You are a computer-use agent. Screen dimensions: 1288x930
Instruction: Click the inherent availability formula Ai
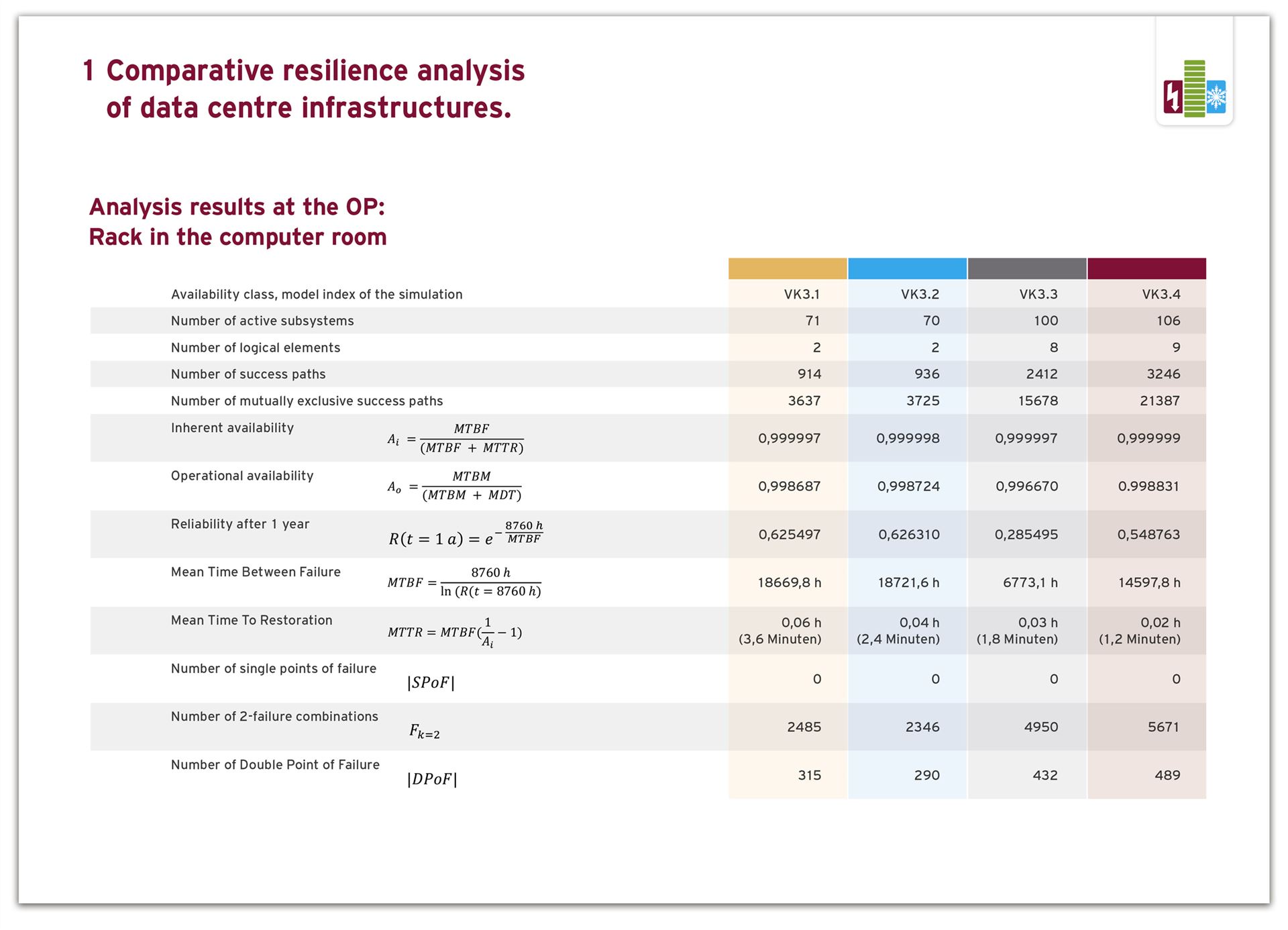[455, 439]
